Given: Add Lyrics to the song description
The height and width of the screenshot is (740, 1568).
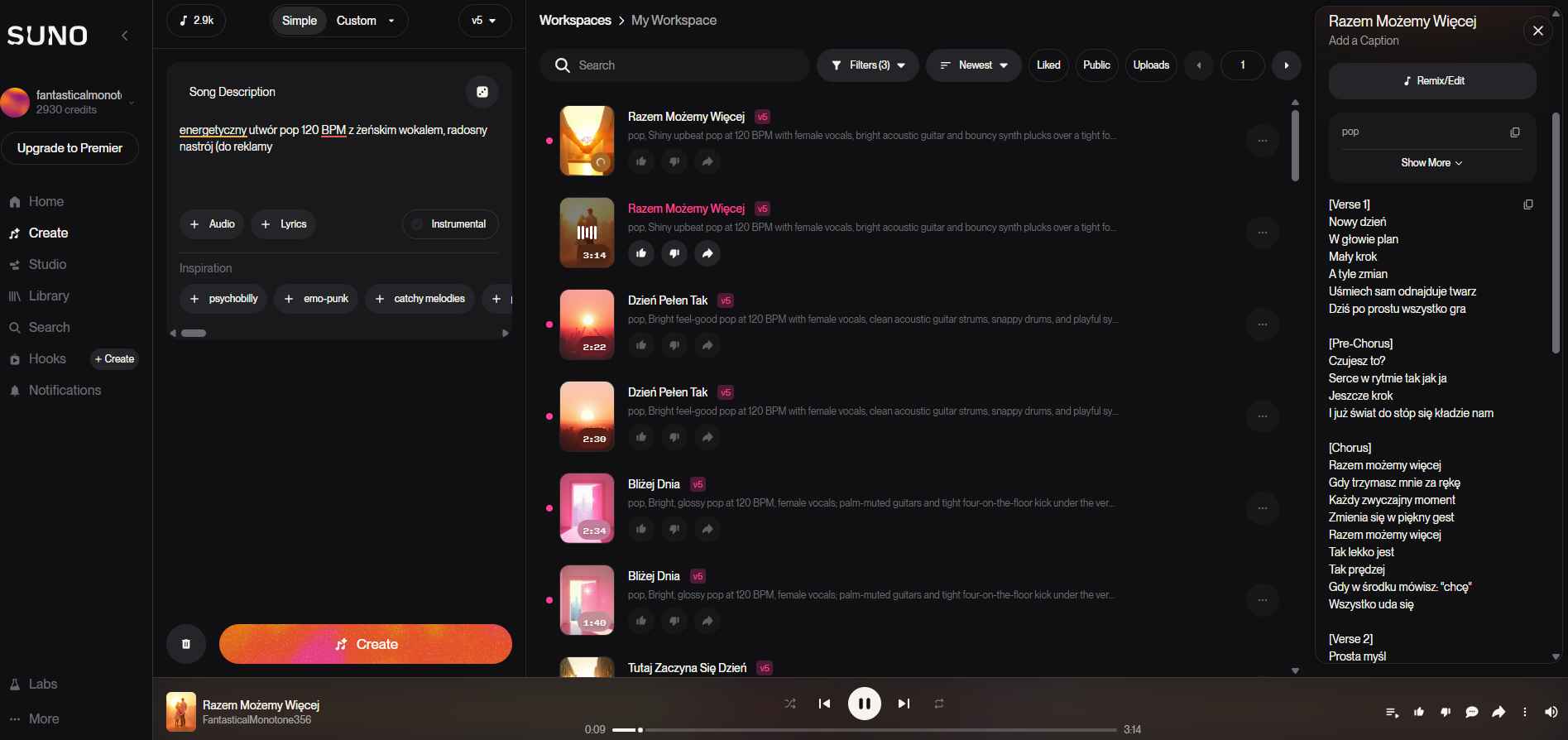Looking at the screenshot, I should coord(284,224).
